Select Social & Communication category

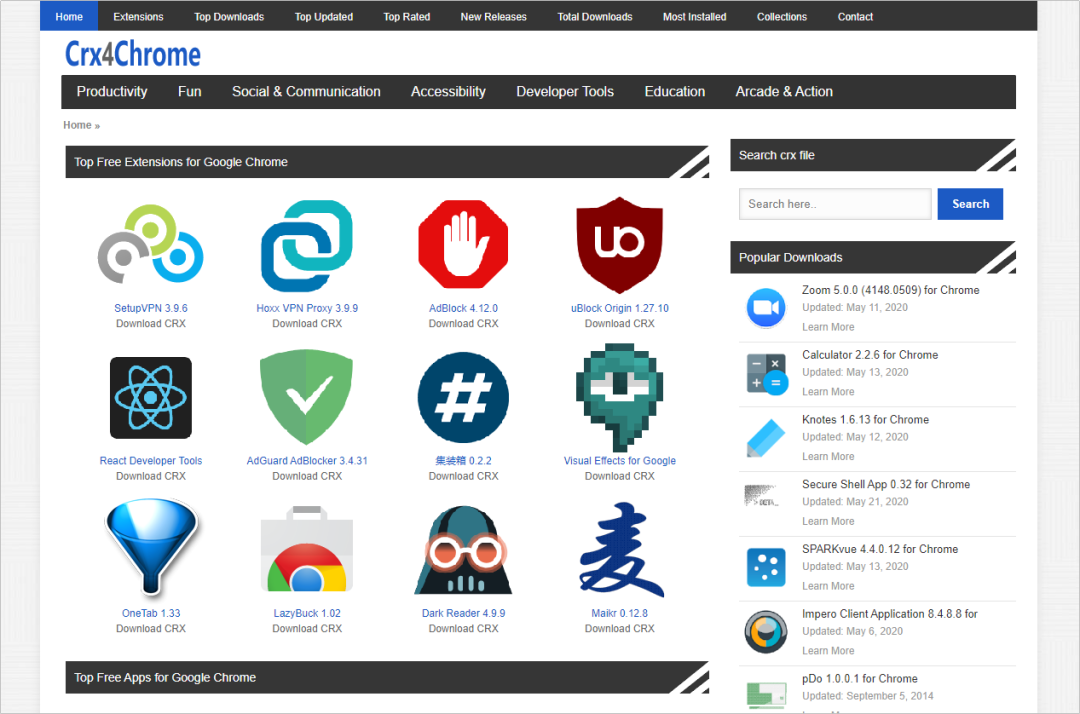(x=306, y=92)
